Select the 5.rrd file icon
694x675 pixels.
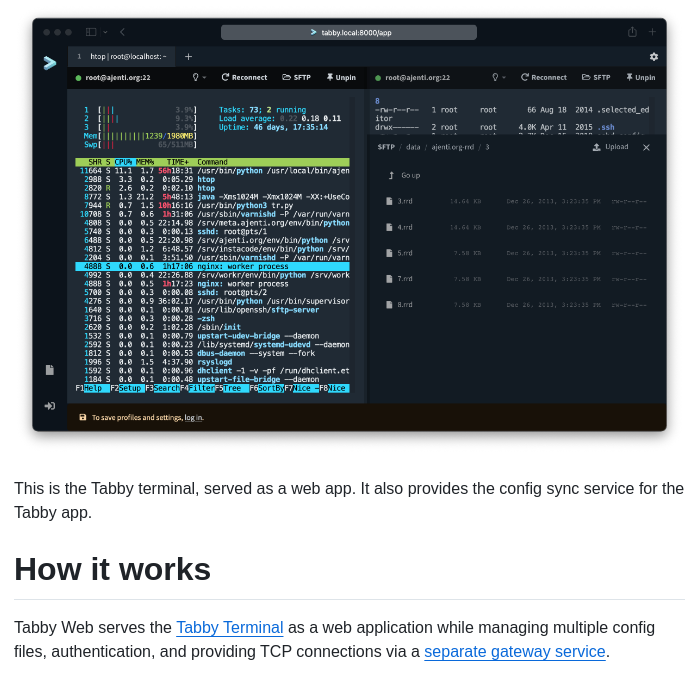[389, 253]
